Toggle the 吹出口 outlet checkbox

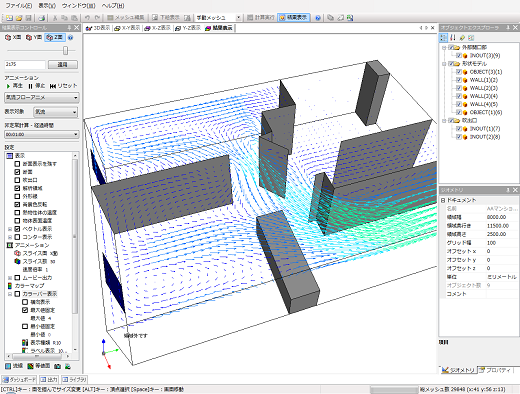pos(17,180)
